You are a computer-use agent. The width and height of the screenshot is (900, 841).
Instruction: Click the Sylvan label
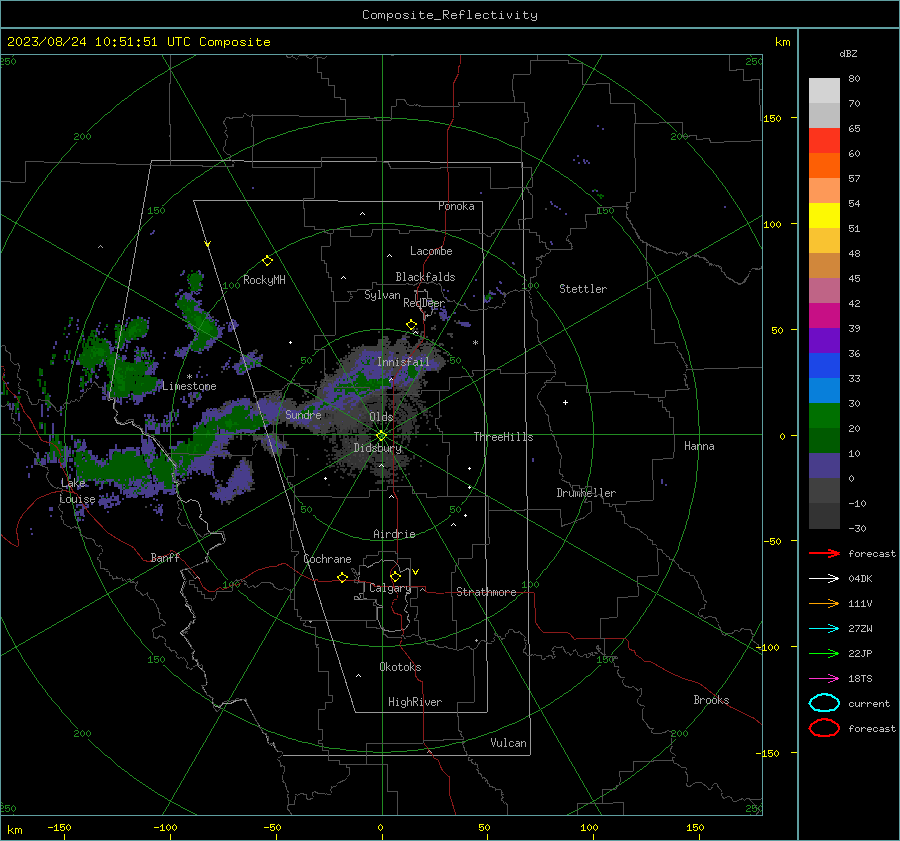382,295
